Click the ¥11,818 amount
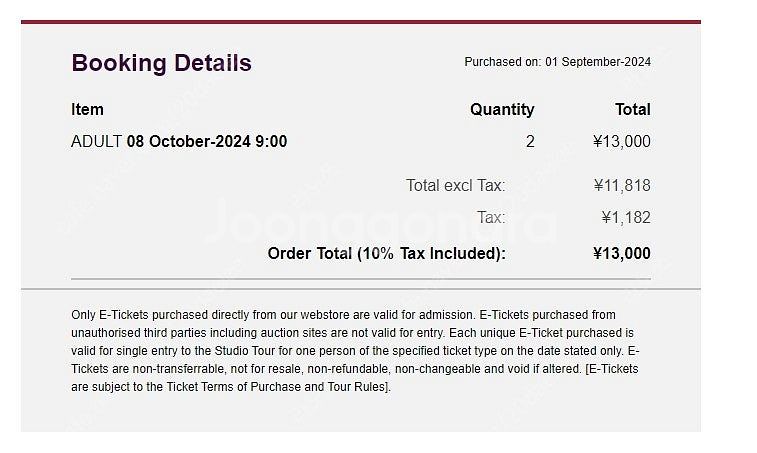Screen dimensions: 757x453 point(622,185)
